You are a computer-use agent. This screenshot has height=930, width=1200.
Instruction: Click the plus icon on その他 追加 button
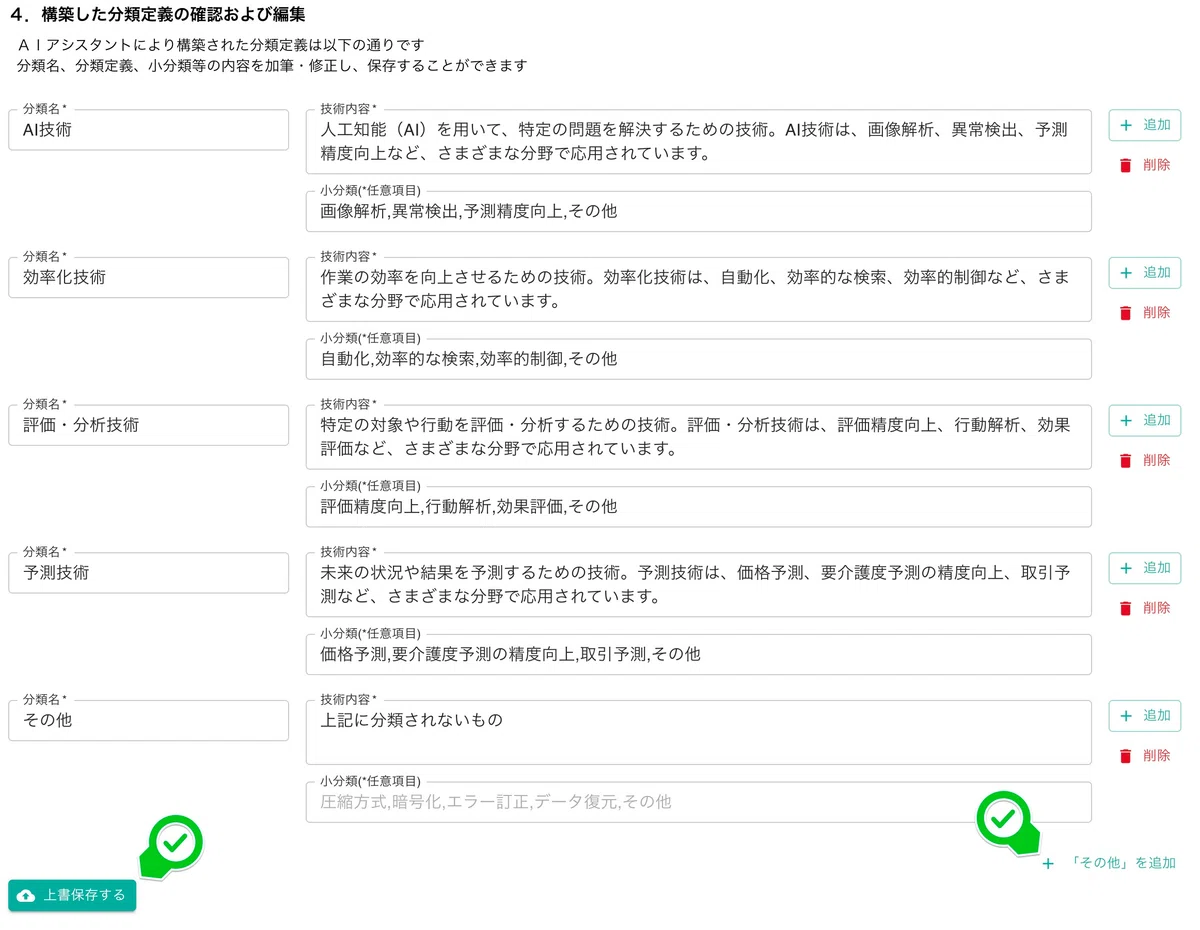pyautogui.click(x=1126, y=716)
